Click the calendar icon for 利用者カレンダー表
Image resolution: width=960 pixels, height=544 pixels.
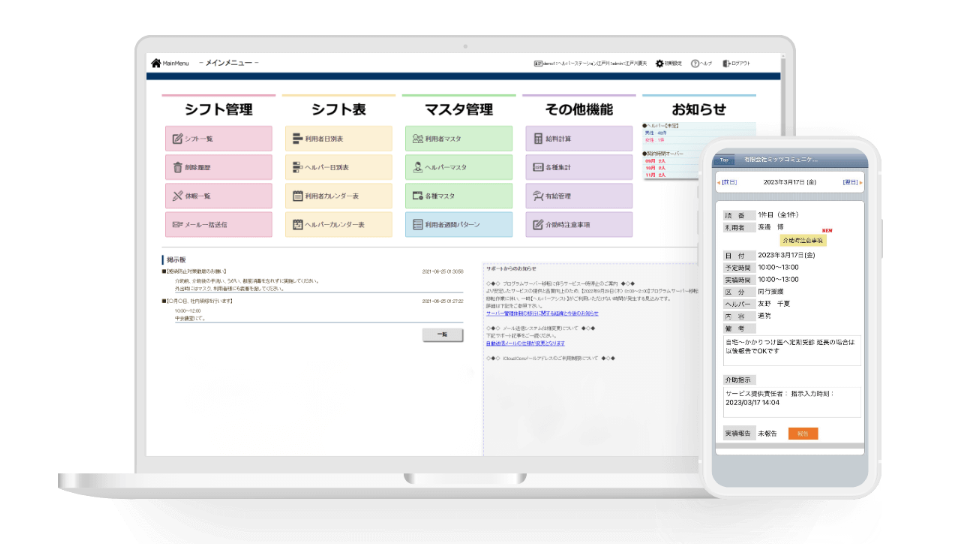pos(298,196)
